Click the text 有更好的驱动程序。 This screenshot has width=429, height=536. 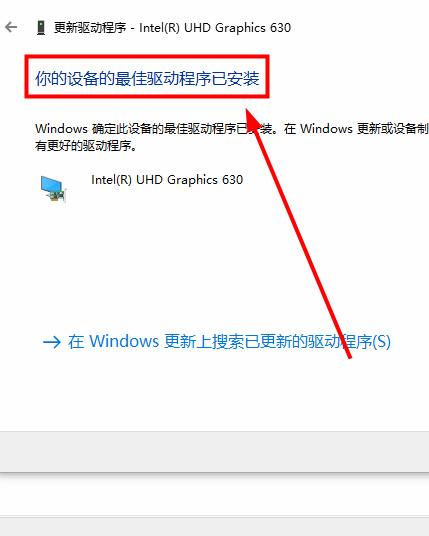[86, 146]
